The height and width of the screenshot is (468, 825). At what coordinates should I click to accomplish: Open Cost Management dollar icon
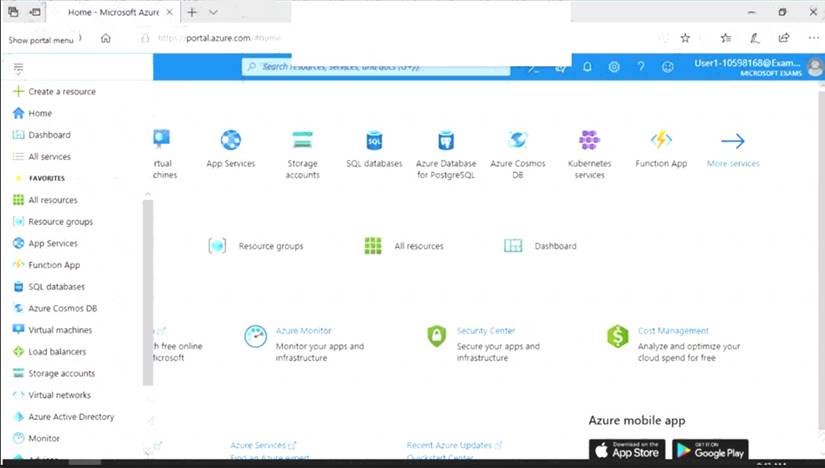618,336
